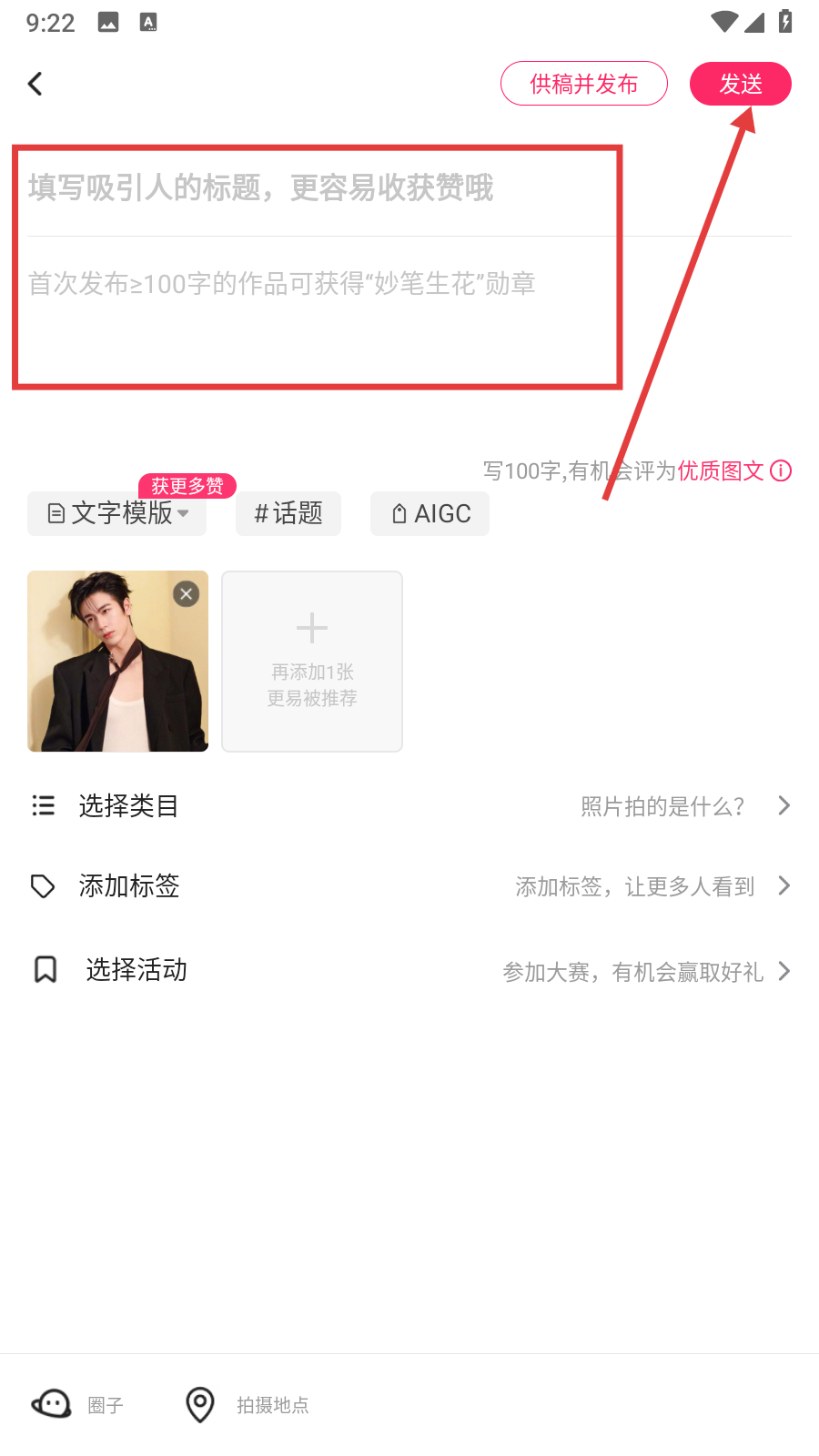The height and width of the screenshot is (1456, 819).
Task: Tap the 选择类目 list icon
Action: [43, 805]
